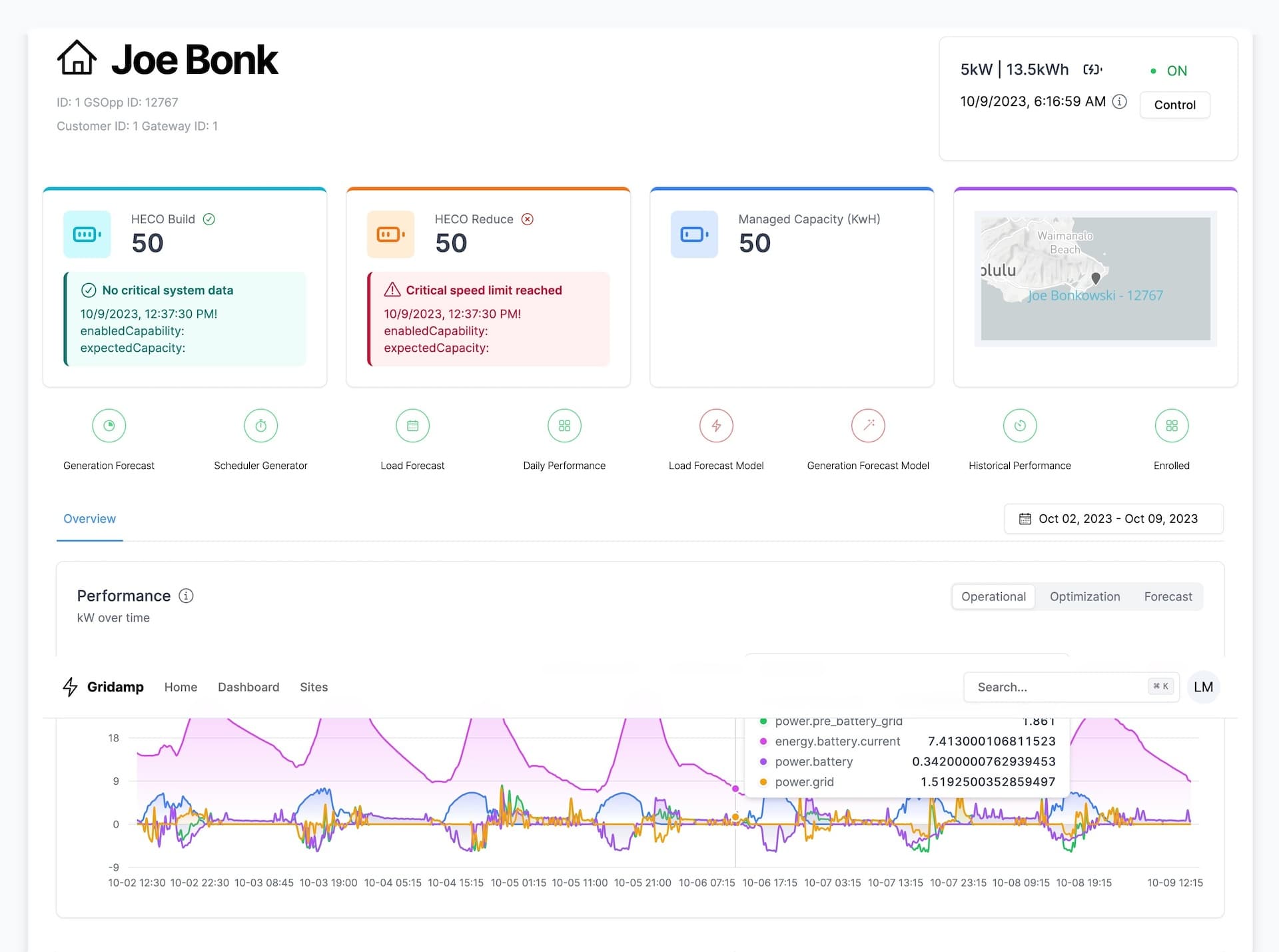Viewport: 1279px width, 952px height.
Task: Click the info icon beside the timestamp
Action: pyautogui.click(x=1120, y=102)
